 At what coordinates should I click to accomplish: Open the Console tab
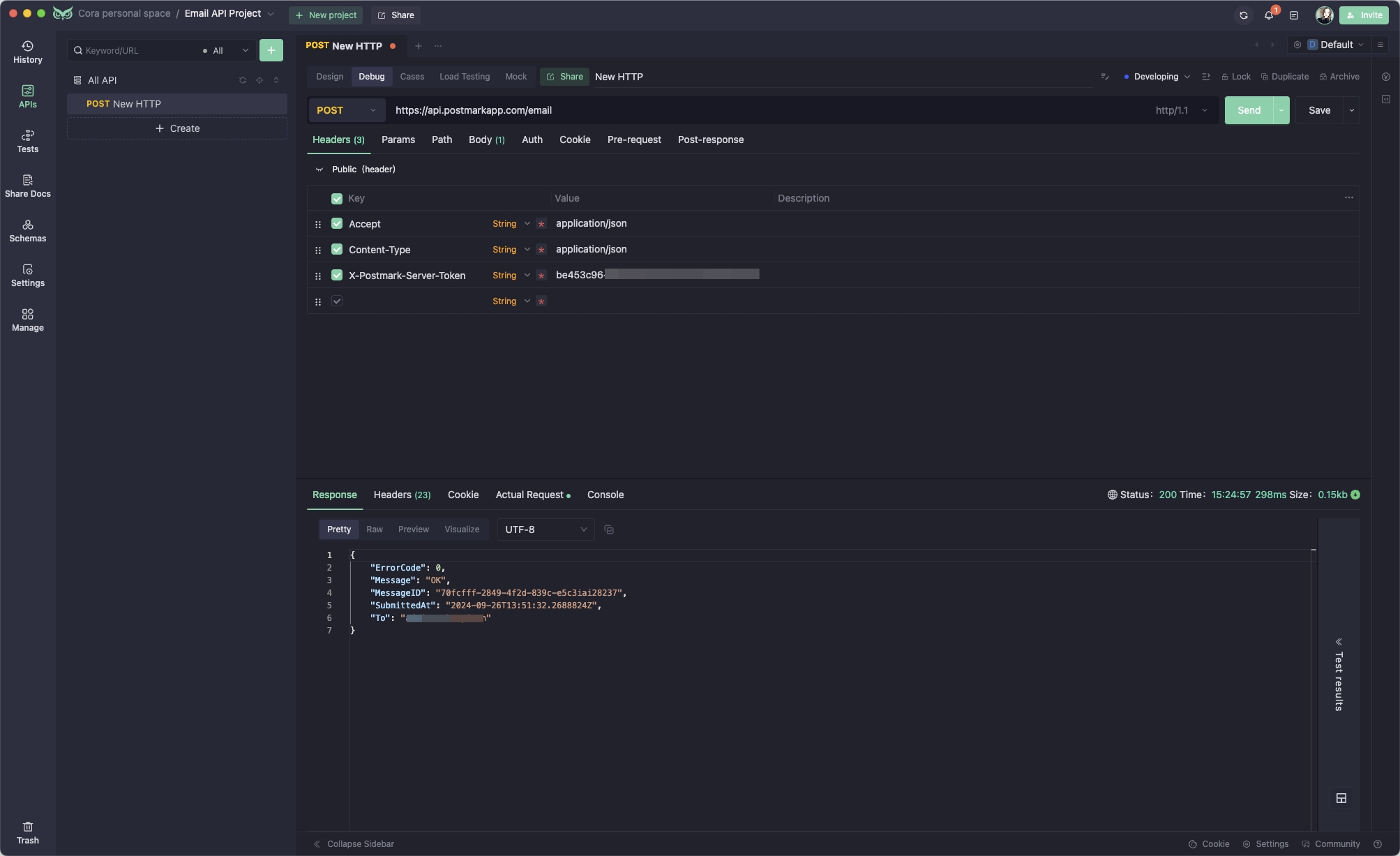point(605,495)
